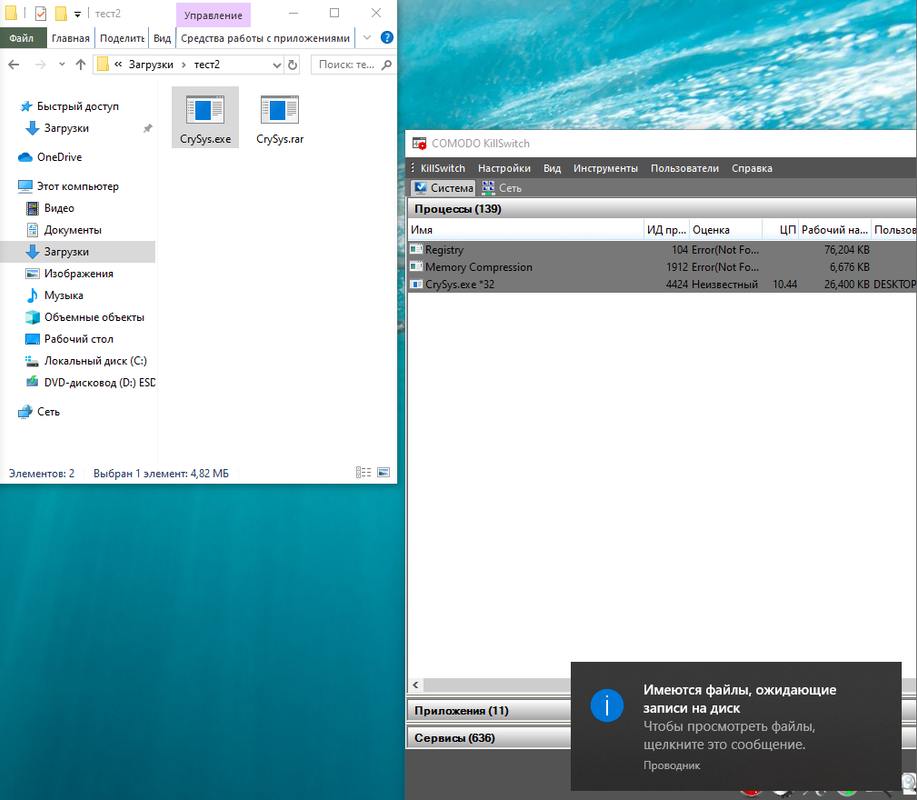This screenshot has height=800, width=917.
Task: Open recent locations dropdown in Explorer
Action: [x=62, y=64]
